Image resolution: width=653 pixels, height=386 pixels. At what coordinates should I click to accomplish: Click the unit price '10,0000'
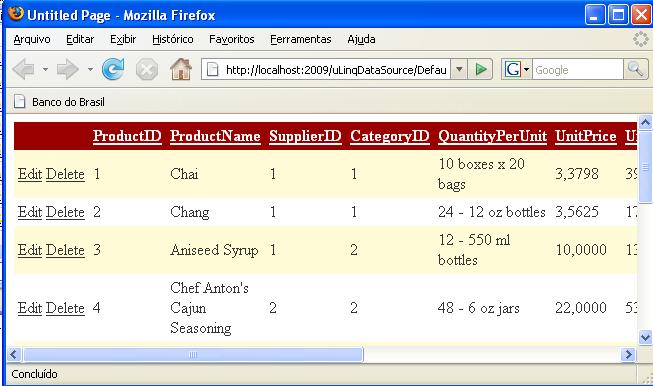[581, 250]
